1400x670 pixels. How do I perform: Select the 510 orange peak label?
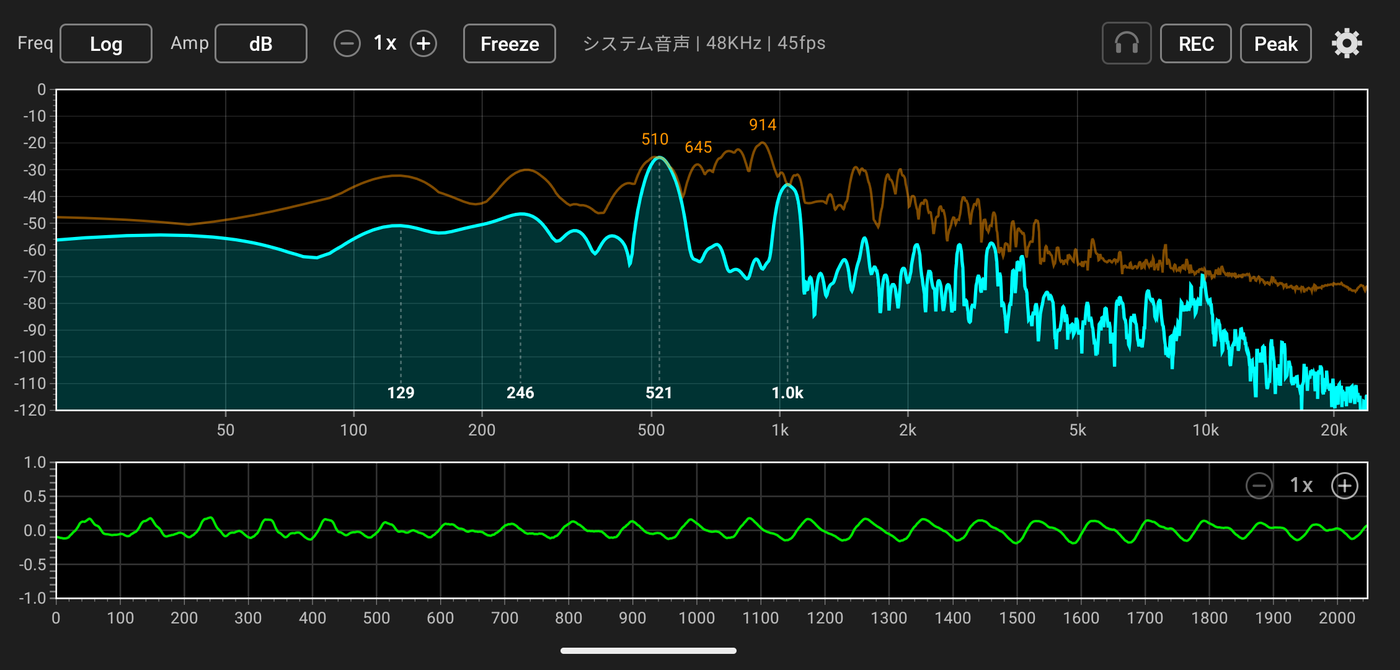coord(655,139)
